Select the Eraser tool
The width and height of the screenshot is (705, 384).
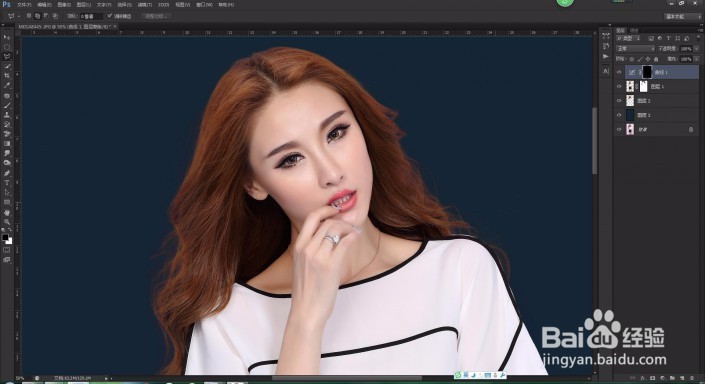pos(7,134)
